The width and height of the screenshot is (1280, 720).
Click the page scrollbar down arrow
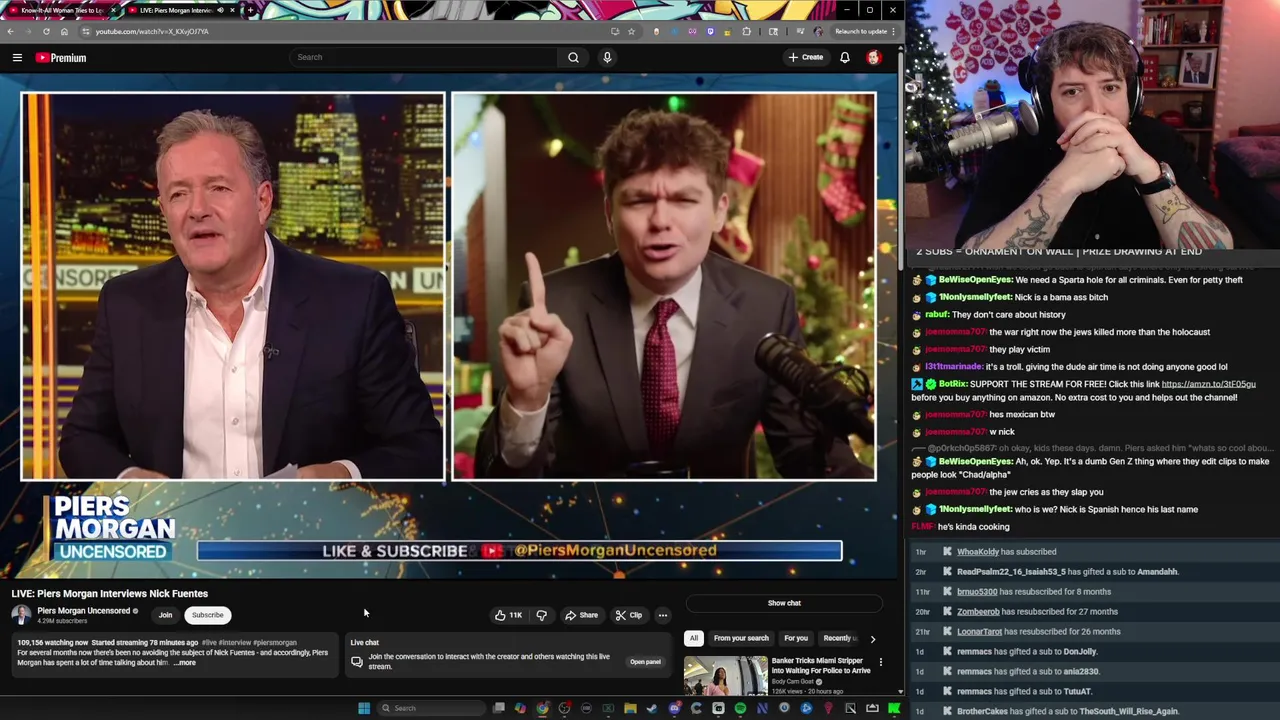(x=900, y=691)
